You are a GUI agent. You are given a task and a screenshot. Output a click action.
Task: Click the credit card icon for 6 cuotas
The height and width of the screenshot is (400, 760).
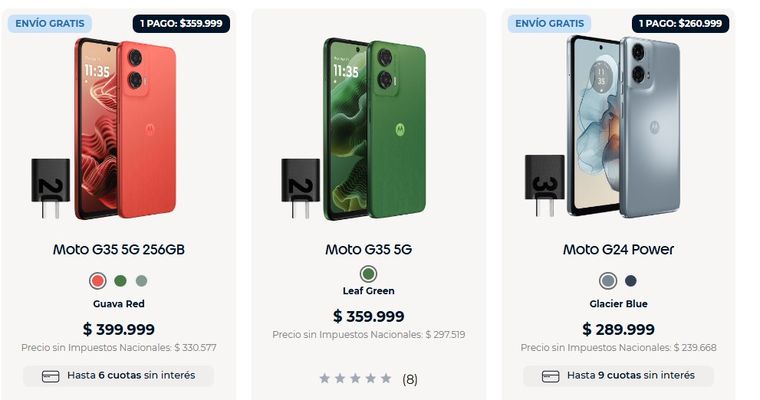50,376
